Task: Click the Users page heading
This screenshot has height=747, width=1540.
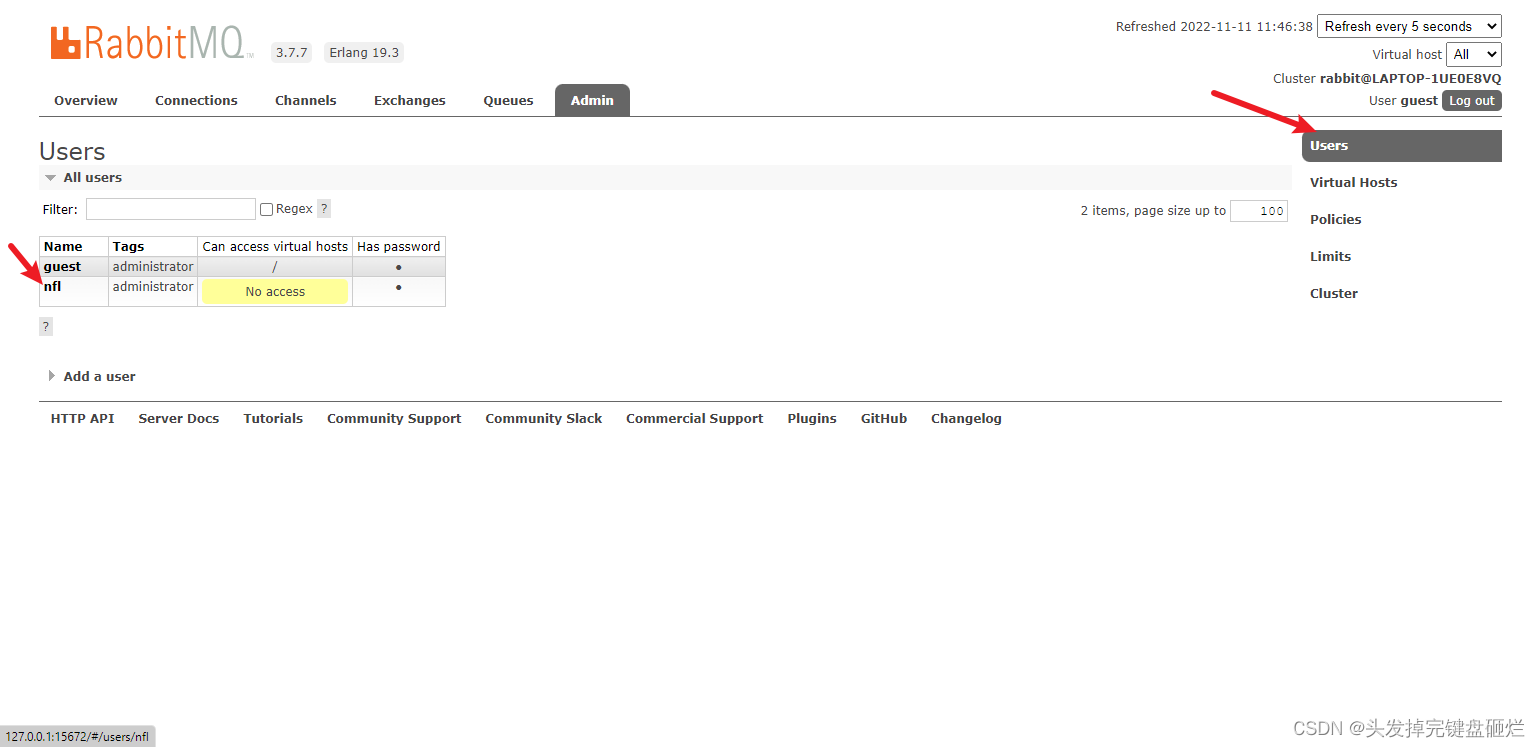Action: pyautogui.click(x=72, y=152)
